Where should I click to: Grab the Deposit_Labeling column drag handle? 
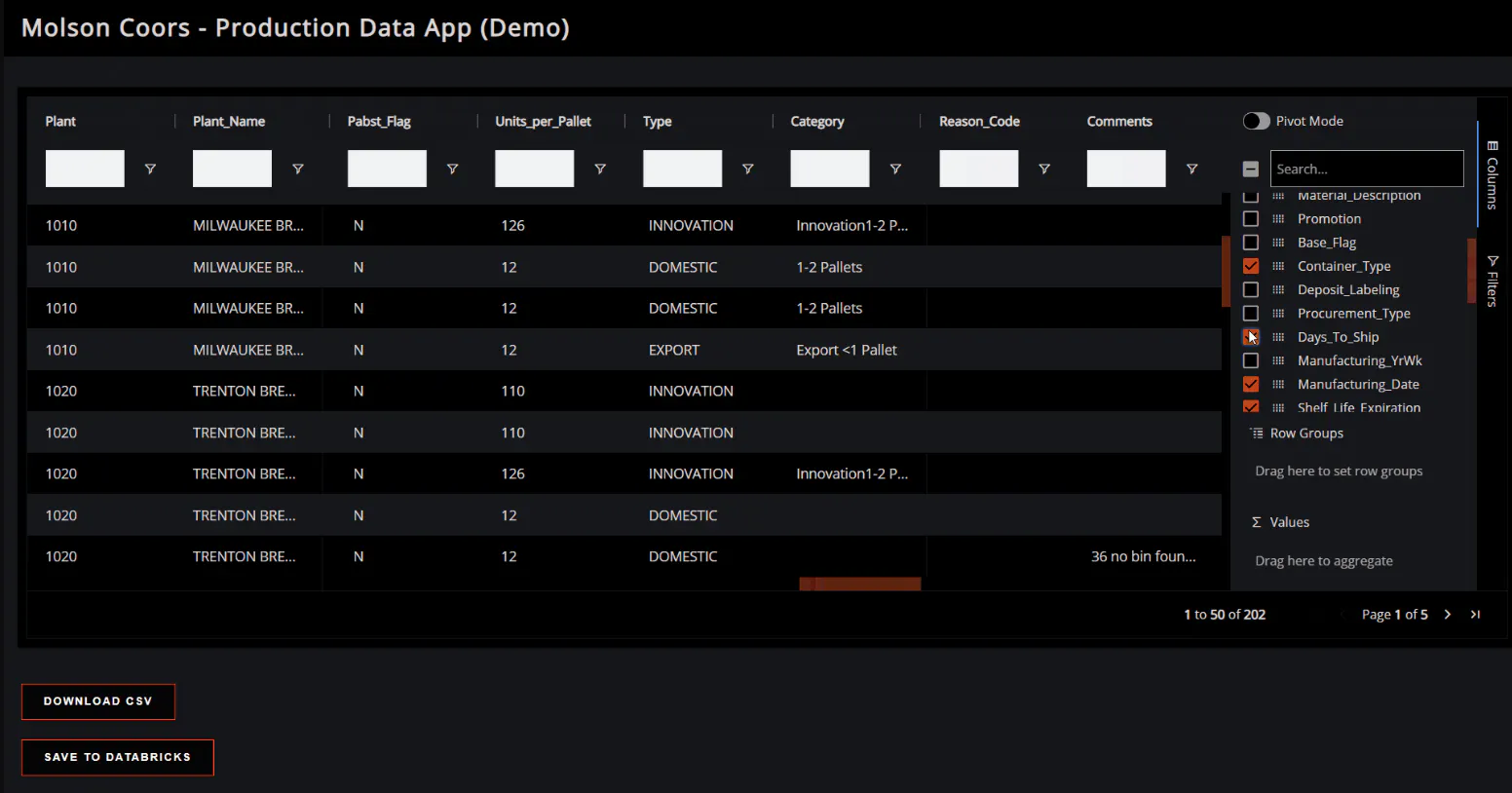point(1278,289)
